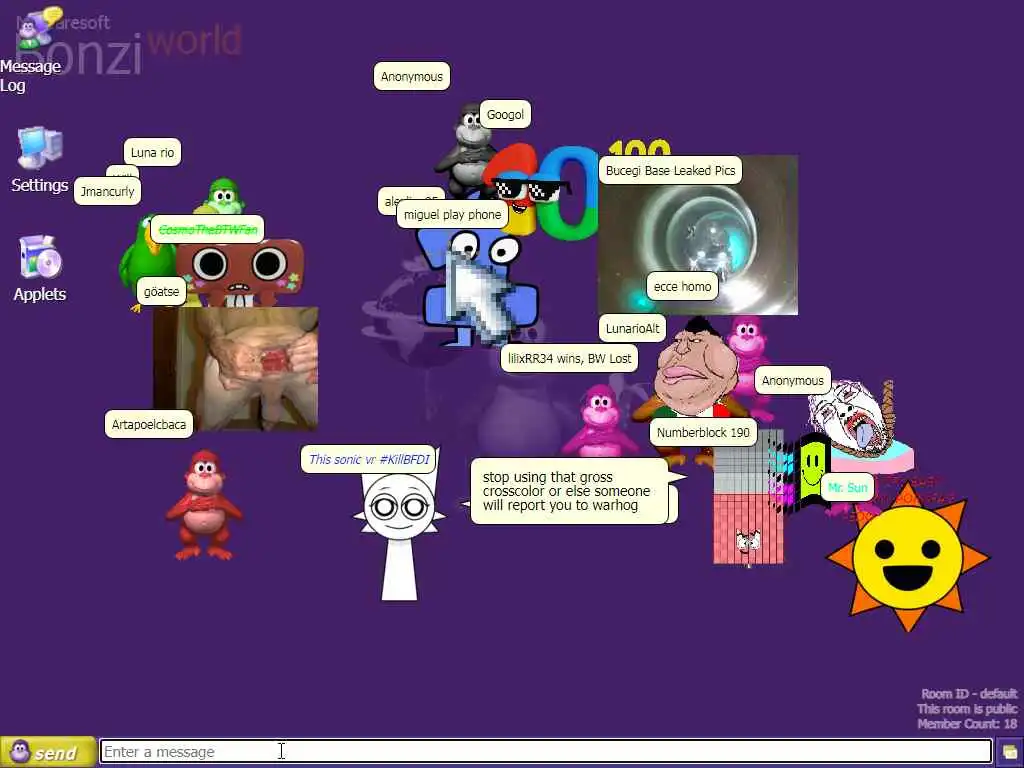Click the 'Room ID - default' status text
This screenshot has height=768, width=1024.
[969, 694]
